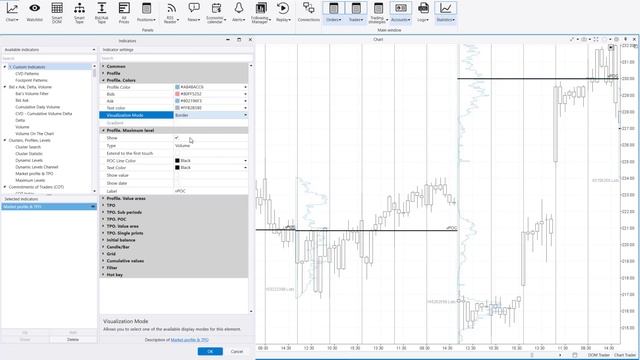Open the Market profile & TPO description link
640x360 pixels.
click(189, 340)
